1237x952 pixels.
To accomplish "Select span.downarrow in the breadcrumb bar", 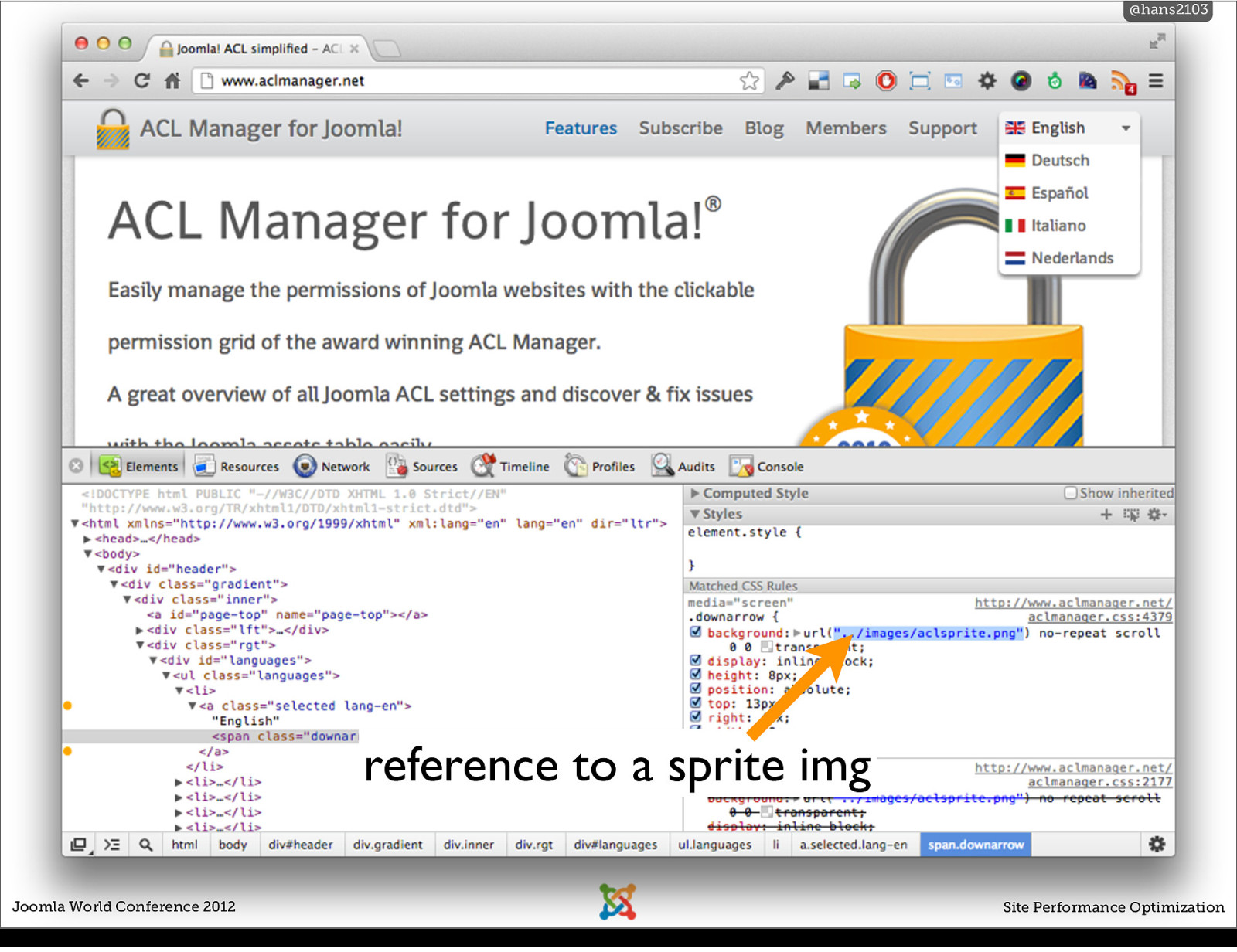I will [x=975, y=845].
